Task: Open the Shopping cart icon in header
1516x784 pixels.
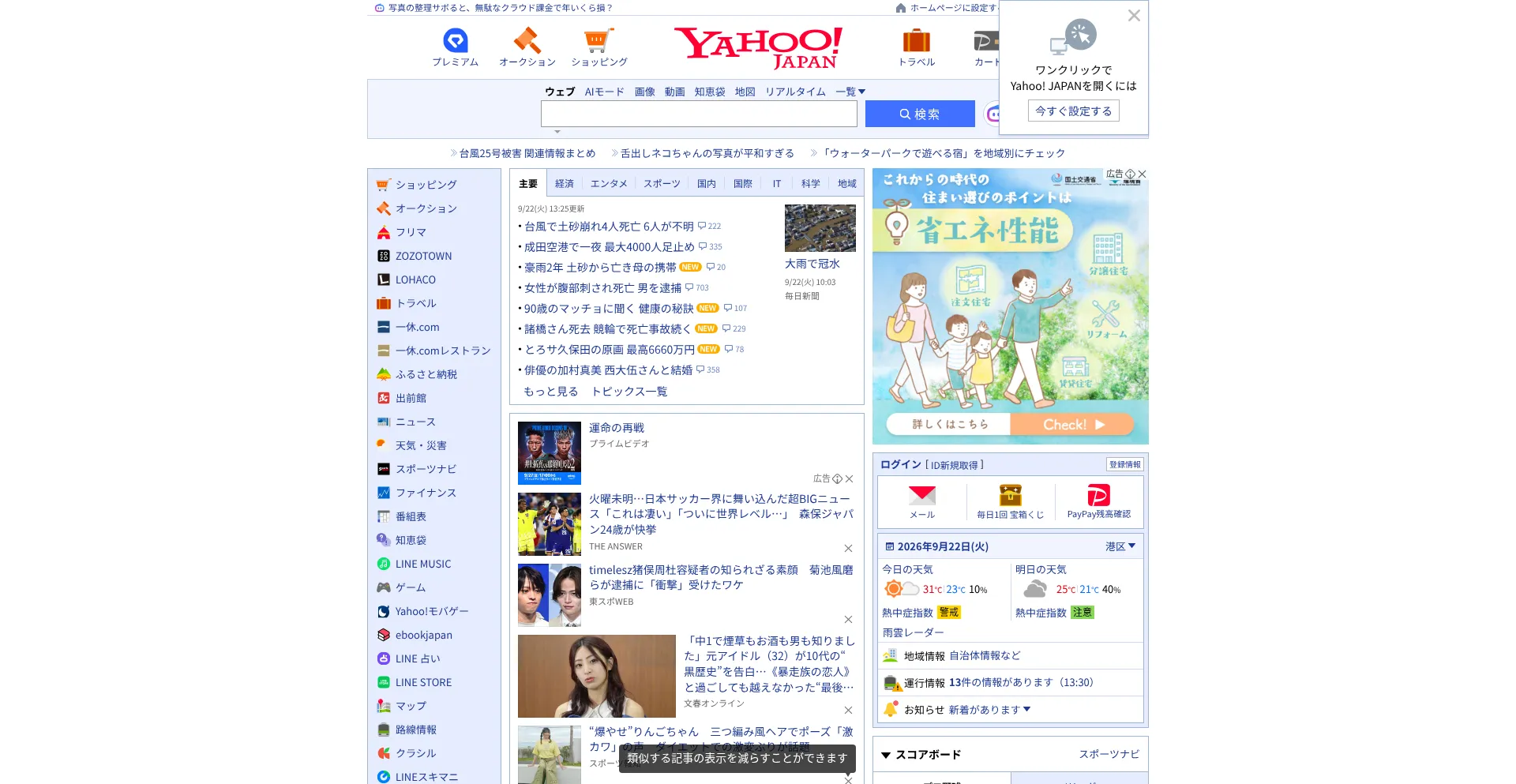Action: 599,40
